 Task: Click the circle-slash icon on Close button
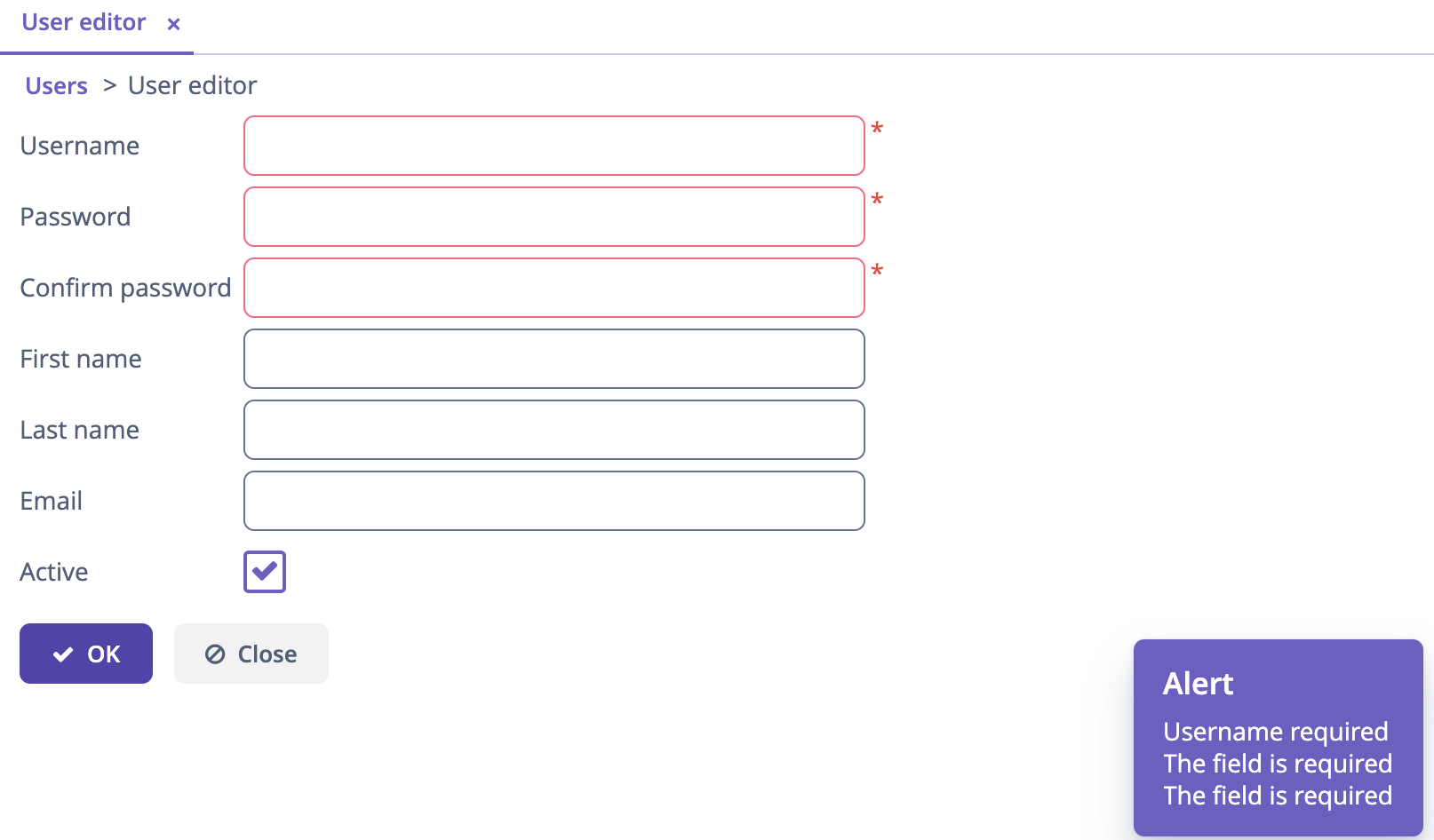pyautogui.click(x=213, y=654)
